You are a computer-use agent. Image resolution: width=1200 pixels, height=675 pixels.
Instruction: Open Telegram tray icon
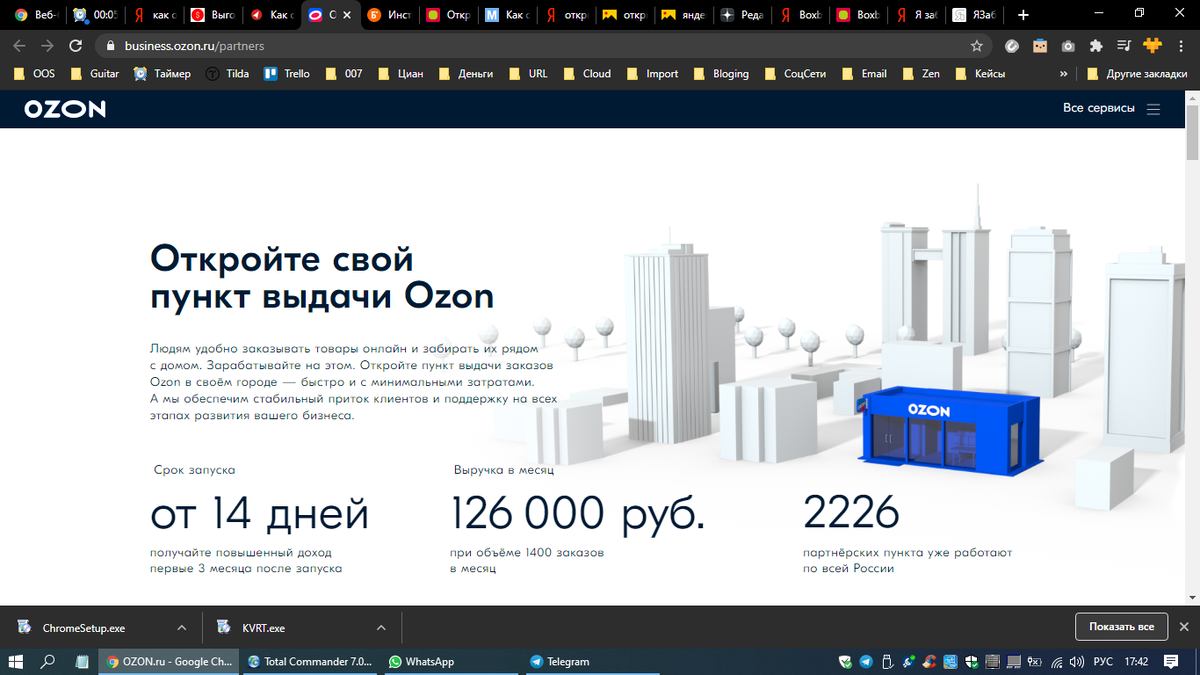point(866,662)
